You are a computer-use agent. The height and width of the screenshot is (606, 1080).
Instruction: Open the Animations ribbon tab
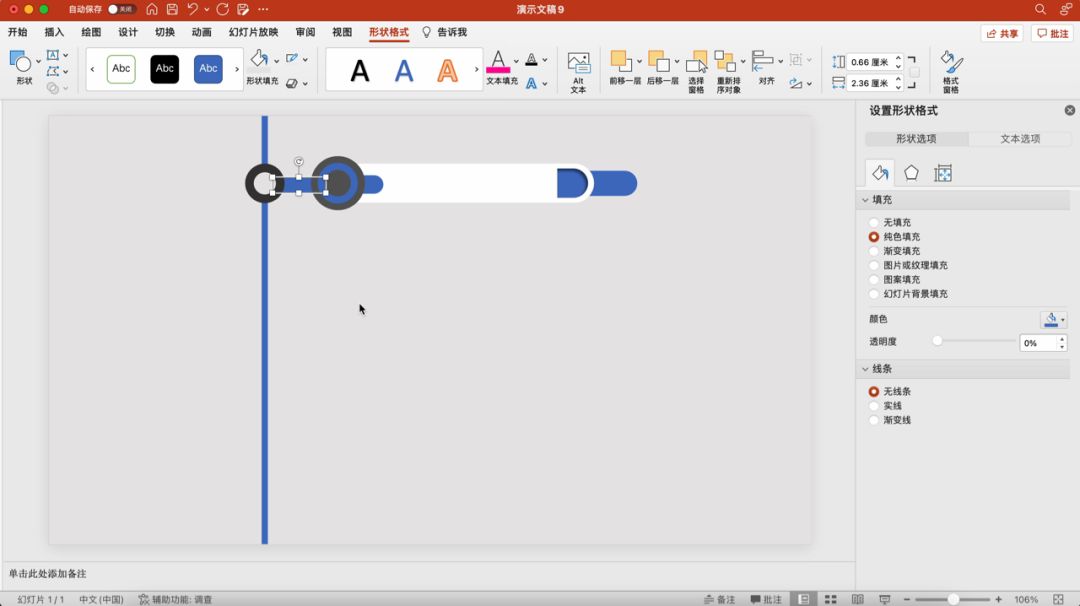(202, 32)
